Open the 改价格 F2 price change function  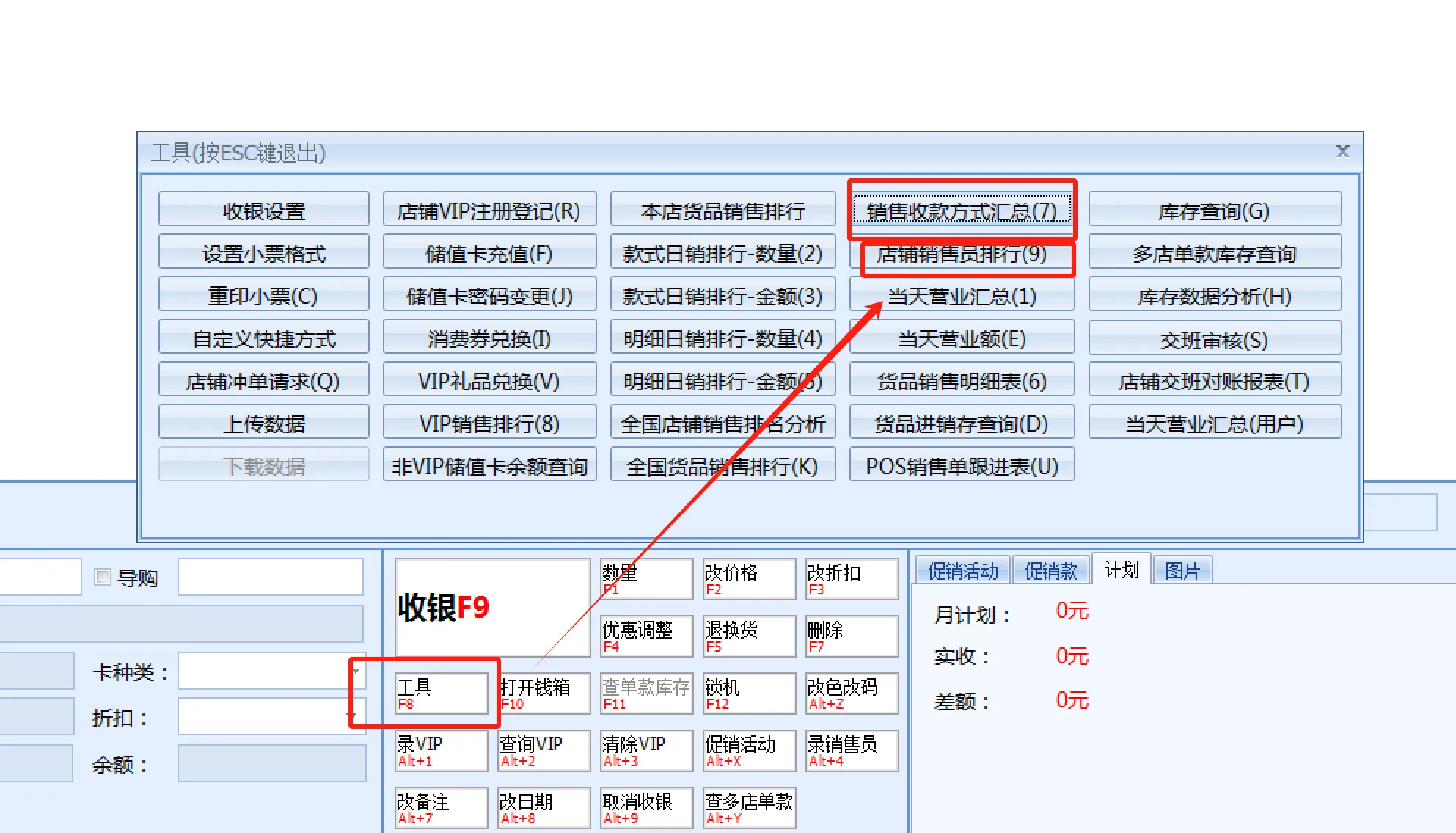point(747,578)
